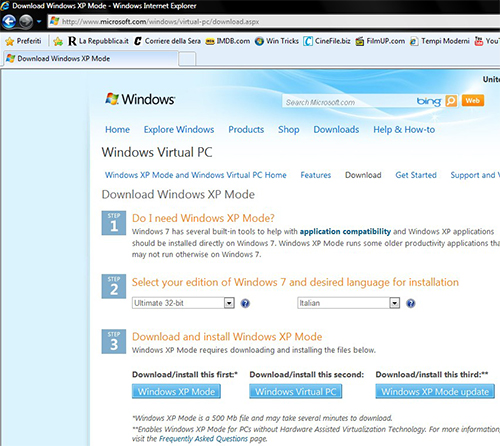Open the CineFile.biz bookmark
500x446 pixels.
(x=327, y=41)
